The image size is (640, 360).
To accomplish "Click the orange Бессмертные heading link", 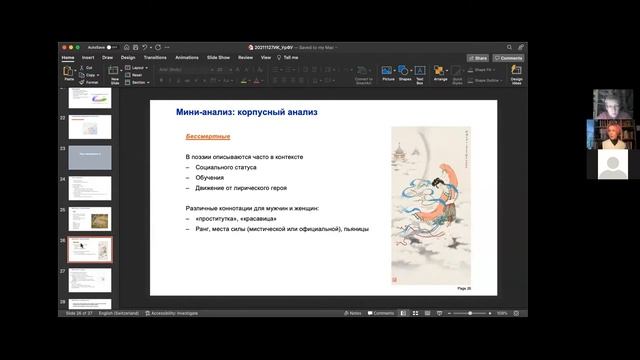I will tap(208, 136).
